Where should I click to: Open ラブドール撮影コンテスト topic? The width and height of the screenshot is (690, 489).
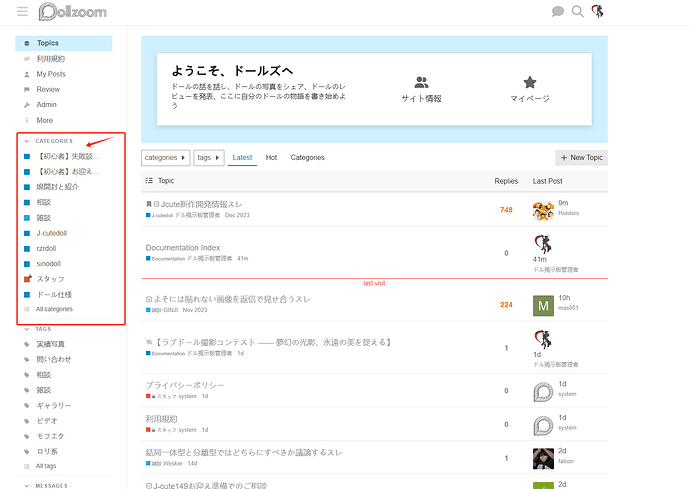click(x=272, y=342)
